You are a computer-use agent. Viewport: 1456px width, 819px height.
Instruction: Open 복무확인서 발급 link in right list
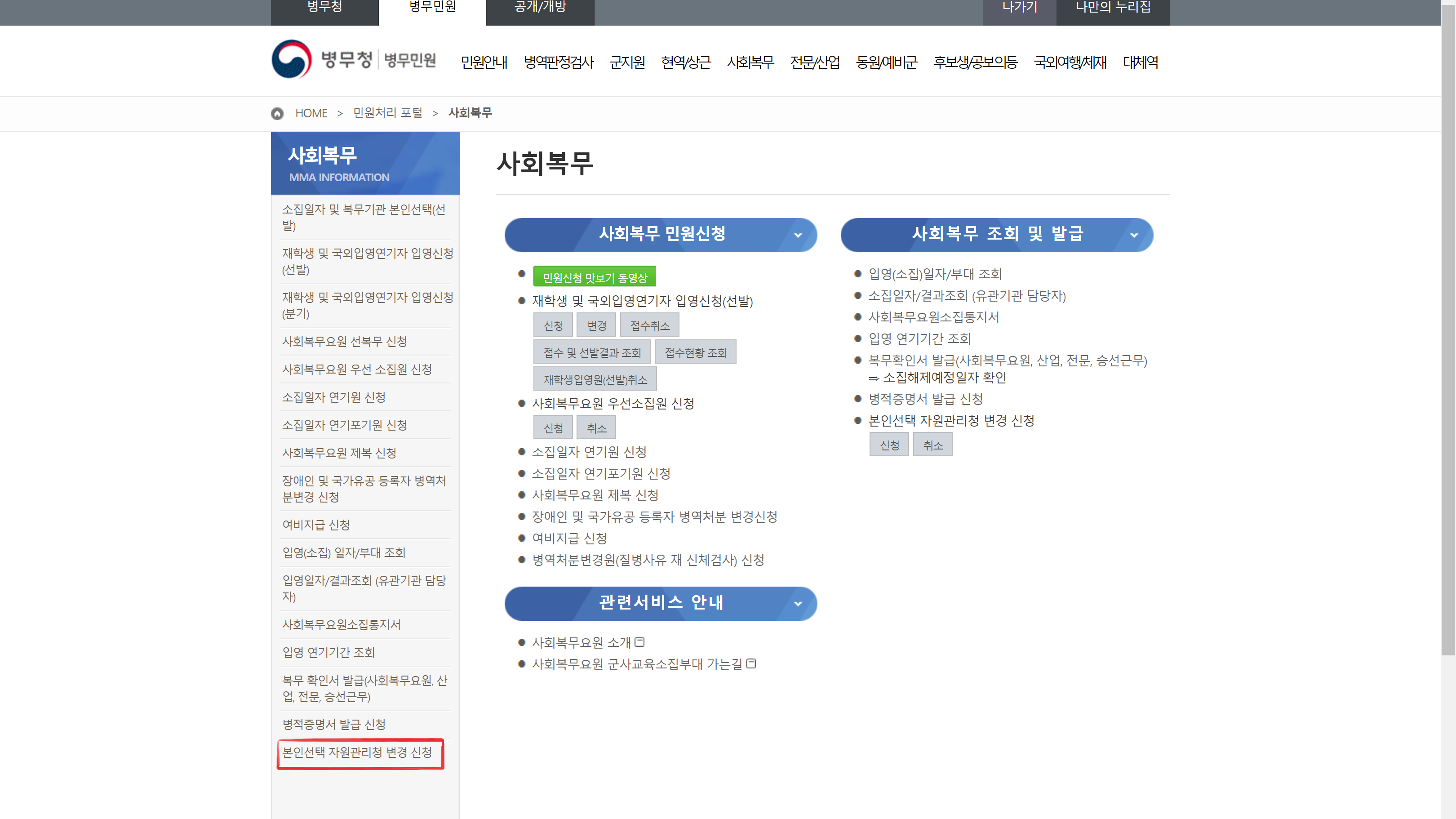pyautogui.click(x=1008, y=360)
